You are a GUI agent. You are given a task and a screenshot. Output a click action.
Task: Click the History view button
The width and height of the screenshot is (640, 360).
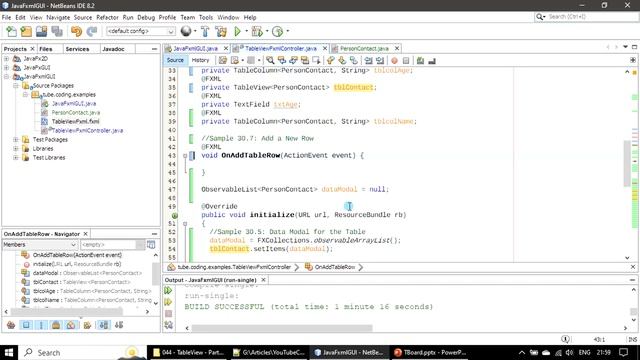(200, 60)
